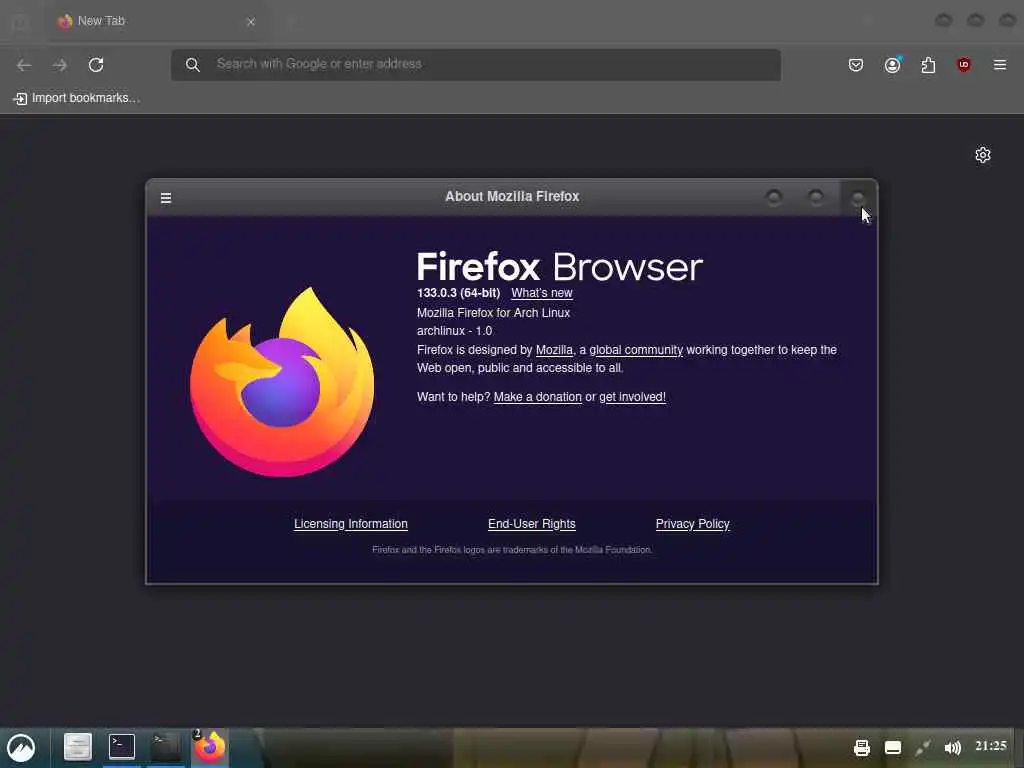Open new tab personalize gear icon

(x=983, y=155)
